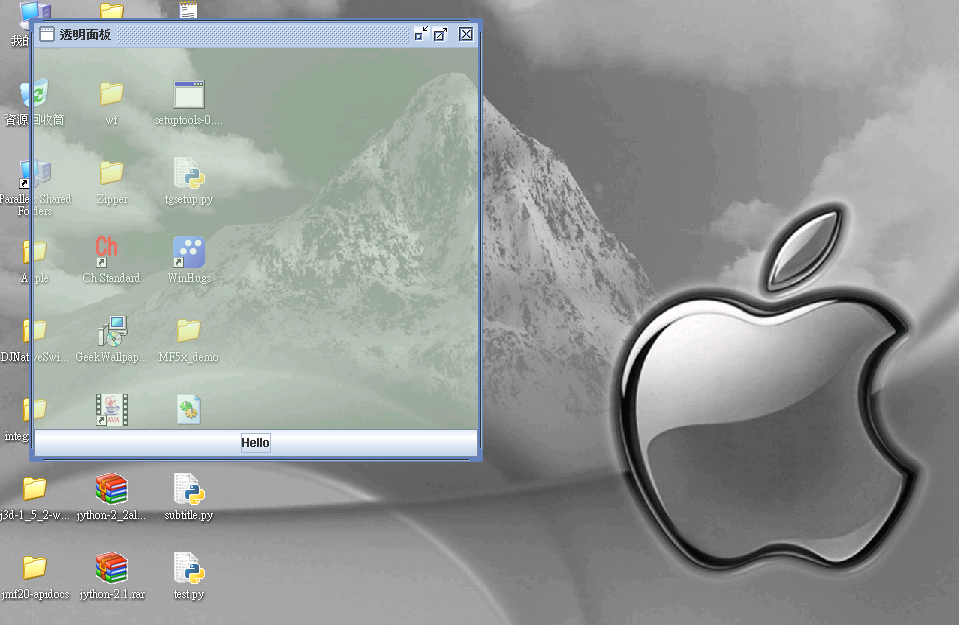The width and height of the screenshot is (959, 625).
Task: Click the wf folder seen through the panel
Action: pyautogui.click(x=112, y=94)
